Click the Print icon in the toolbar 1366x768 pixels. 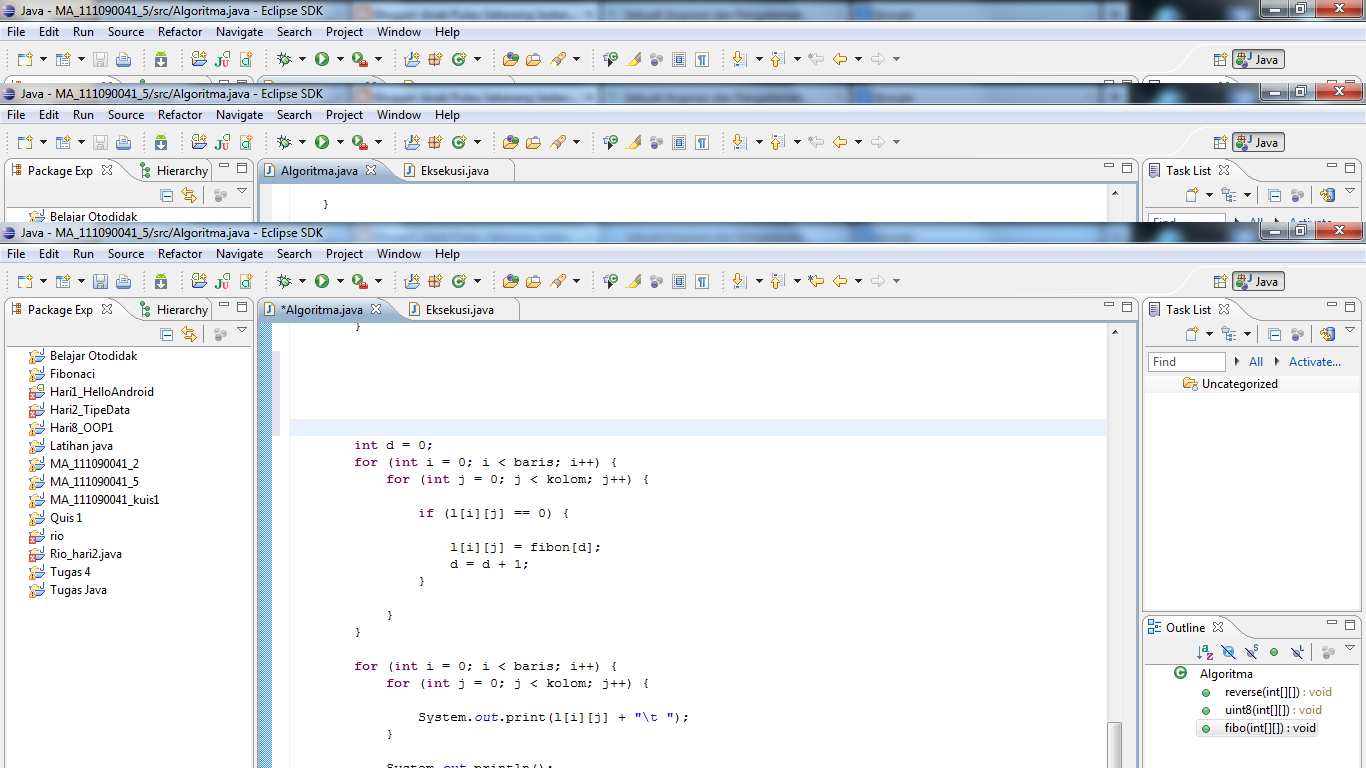123,281
